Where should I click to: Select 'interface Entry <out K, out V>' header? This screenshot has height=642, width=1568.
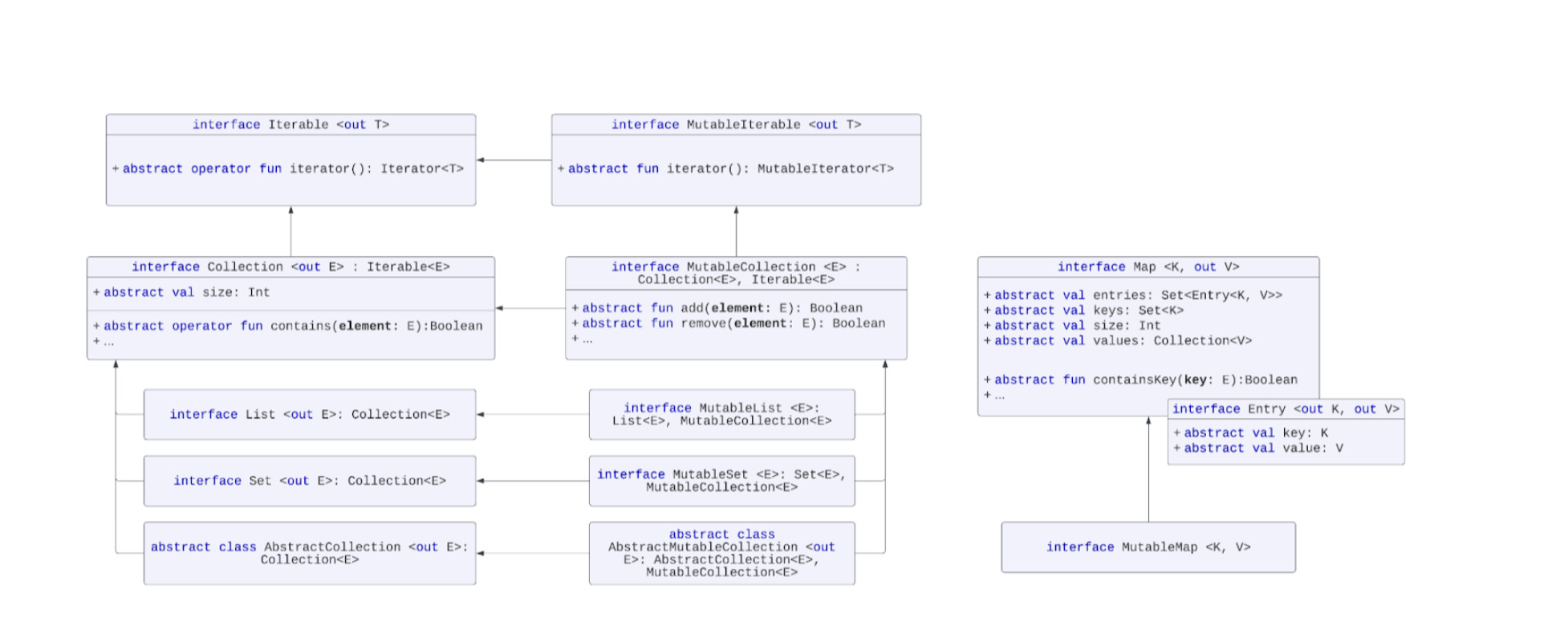click(x=1286, y=409)
